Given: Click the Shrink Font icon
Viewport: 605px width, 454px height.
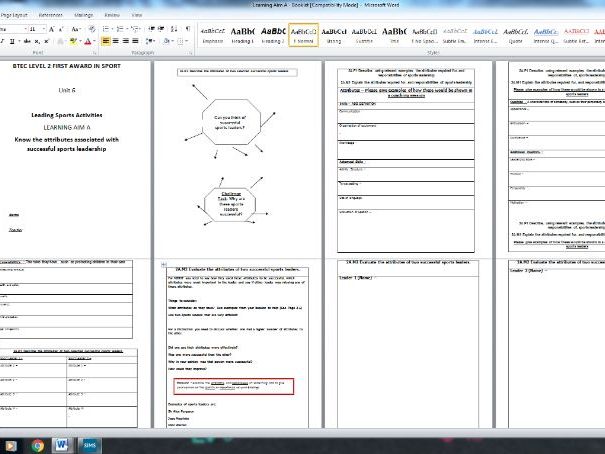Looking at the screenshot, I should 61,29.
